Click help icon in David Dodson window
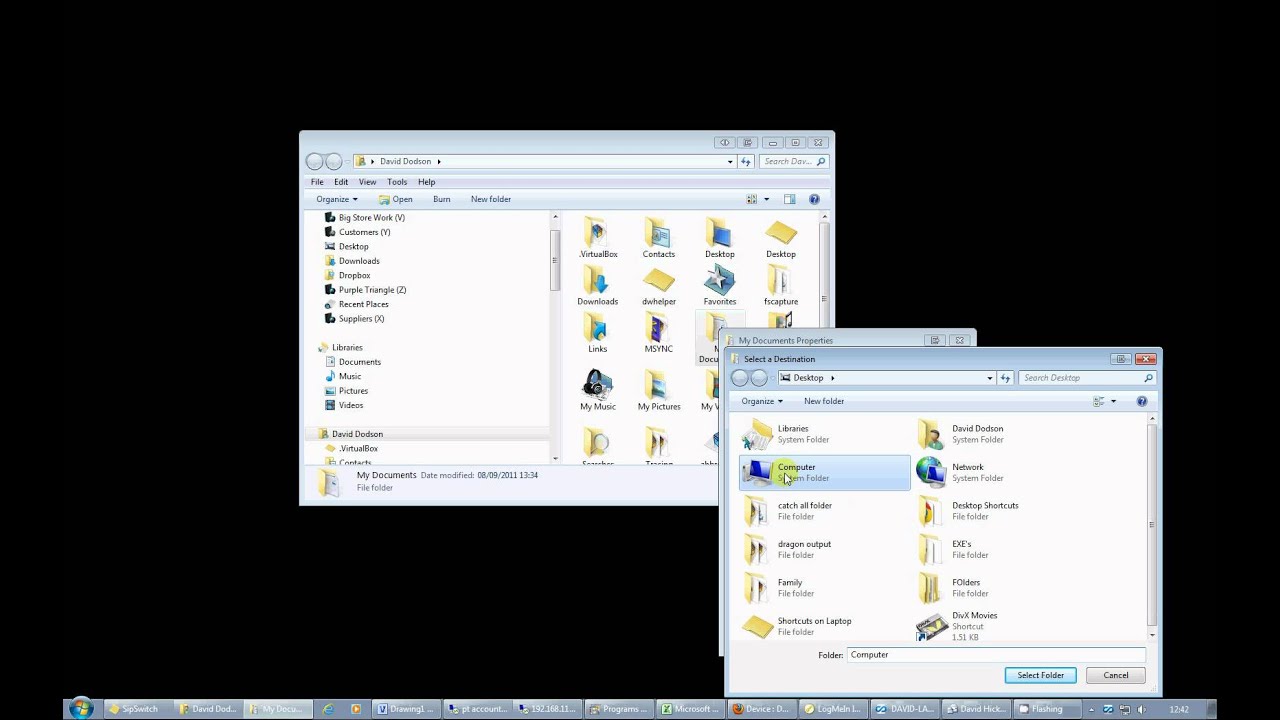The width and height of the screenshot is (1280, 720). coord(814,199)
